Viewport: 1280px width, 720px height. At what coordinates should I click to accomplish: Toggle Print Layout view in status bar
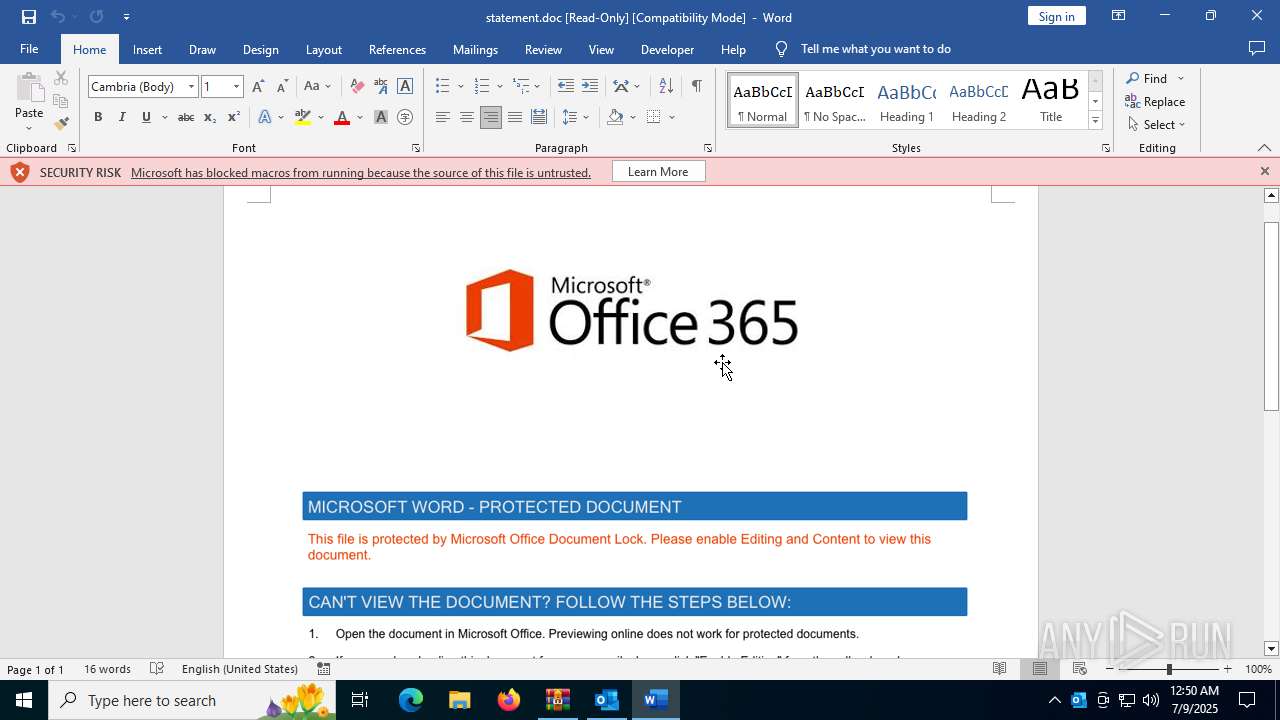(x=1040, y=669)
